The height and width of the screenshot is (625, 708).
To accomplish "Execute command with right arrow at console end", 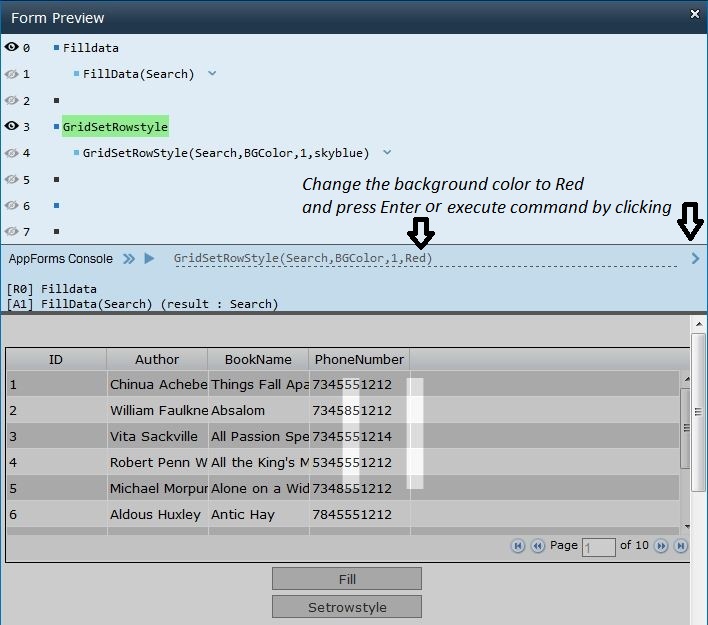I will [x=695, y=258].
